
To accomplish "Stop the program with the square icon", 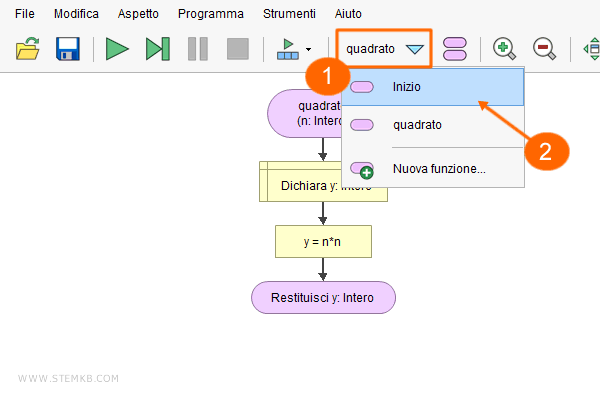I will (x=237, y=48).
